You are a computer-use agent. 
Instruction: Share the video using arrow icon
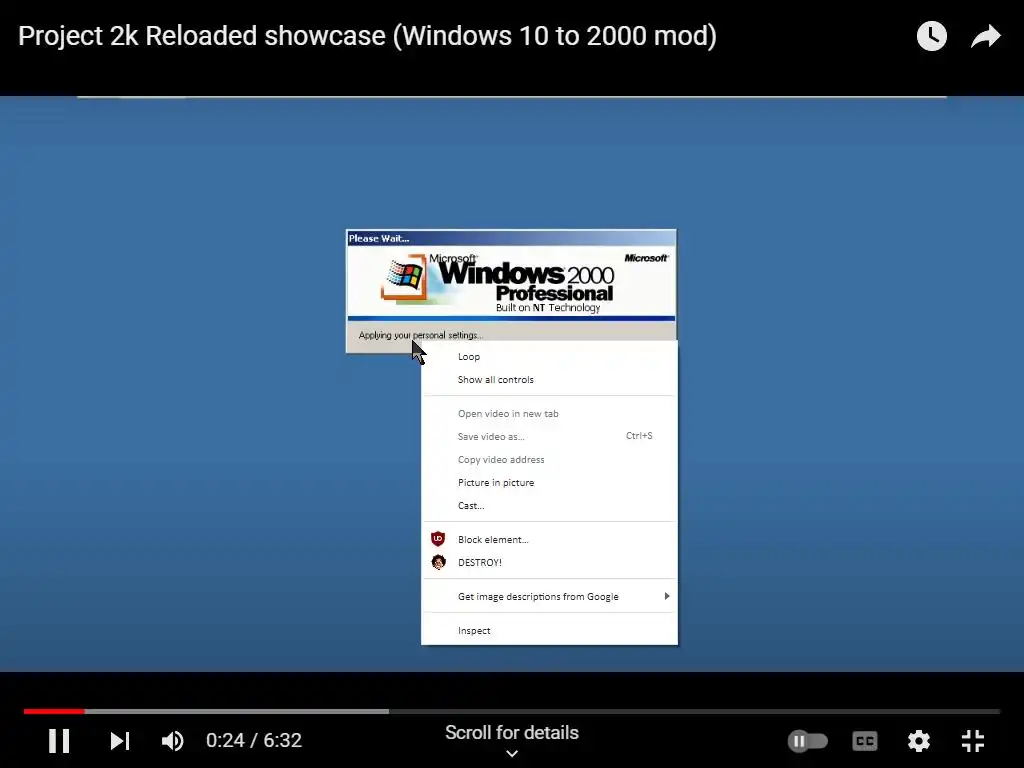985,36
